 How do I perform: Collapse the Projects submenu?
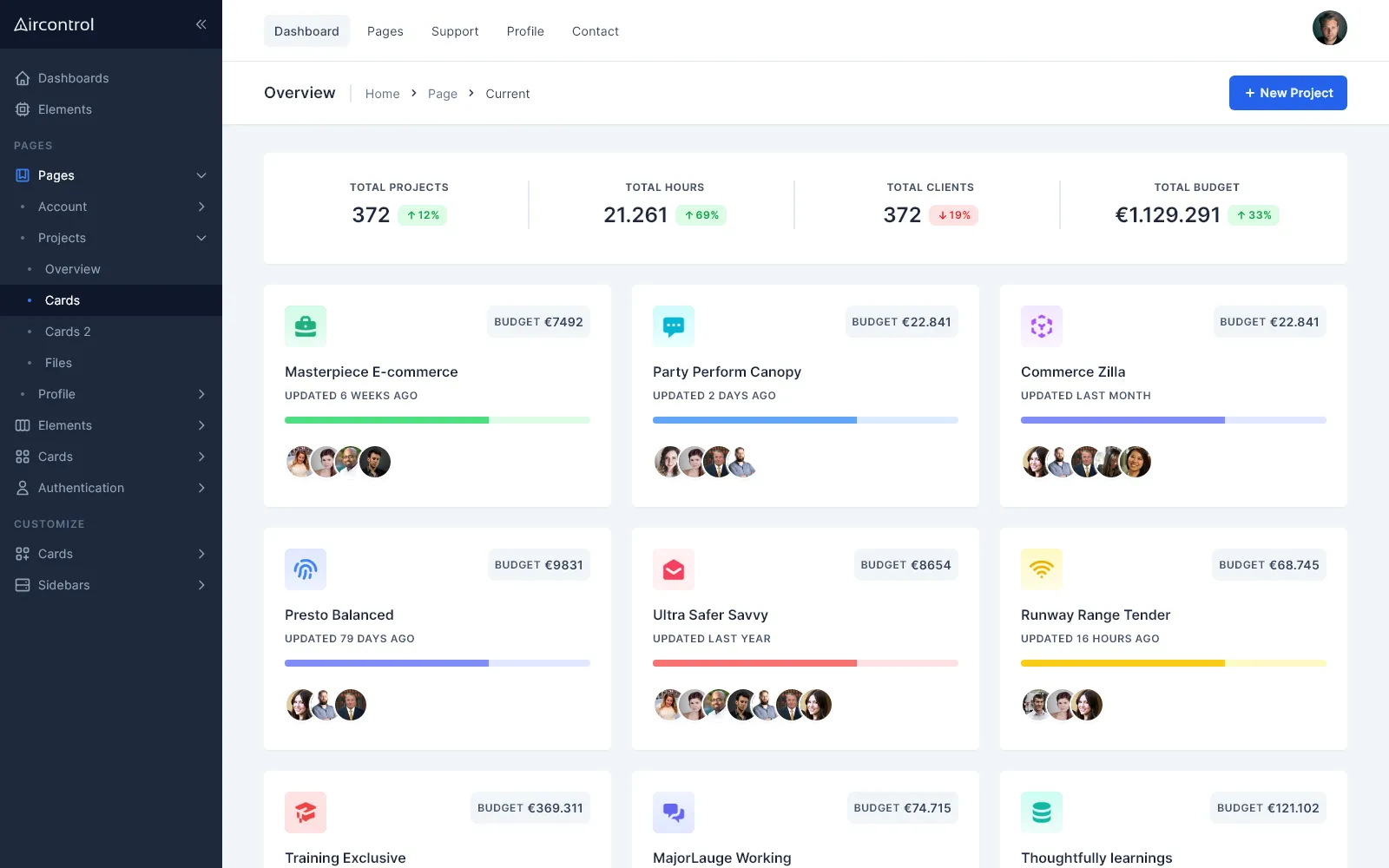click(x=201, y=238)
